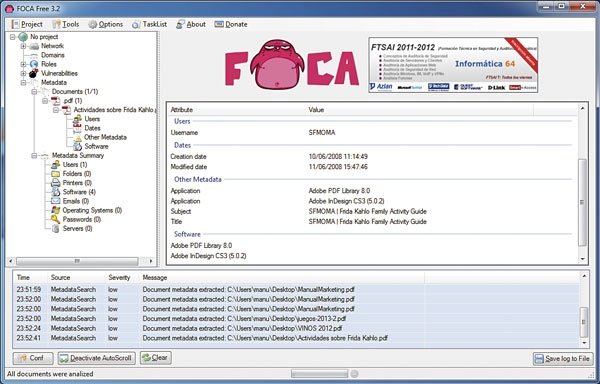Click the log panel vertical scrollbar thumb

[x=584, y=321]
